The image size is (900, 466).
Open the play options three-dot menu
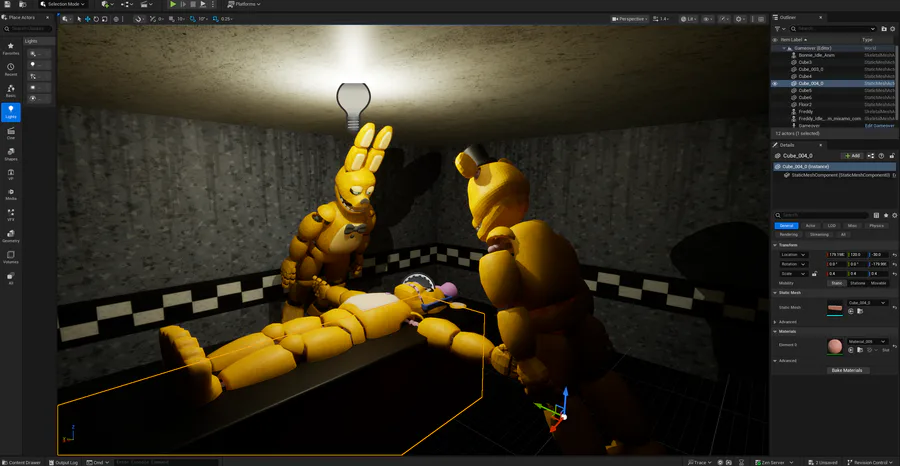pos(213,4)
